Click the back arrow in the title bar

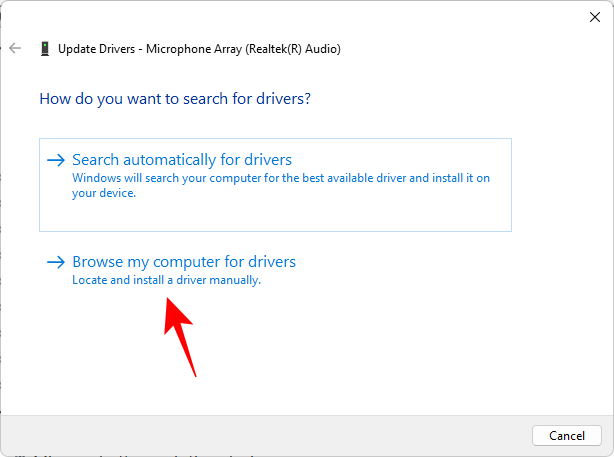click(15, 48)
